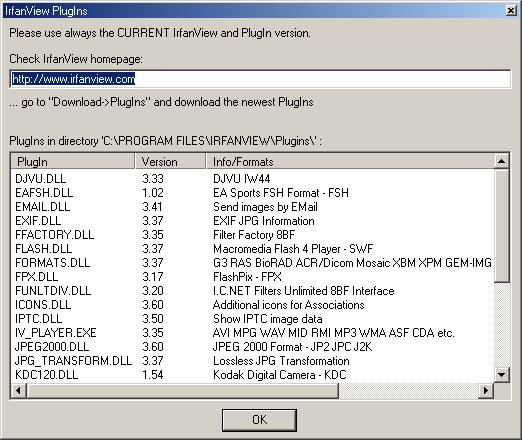The image size is (522, 440).
Task: Select the IV_PLAYER.EXE plugin entry
Action: point(55,333)
